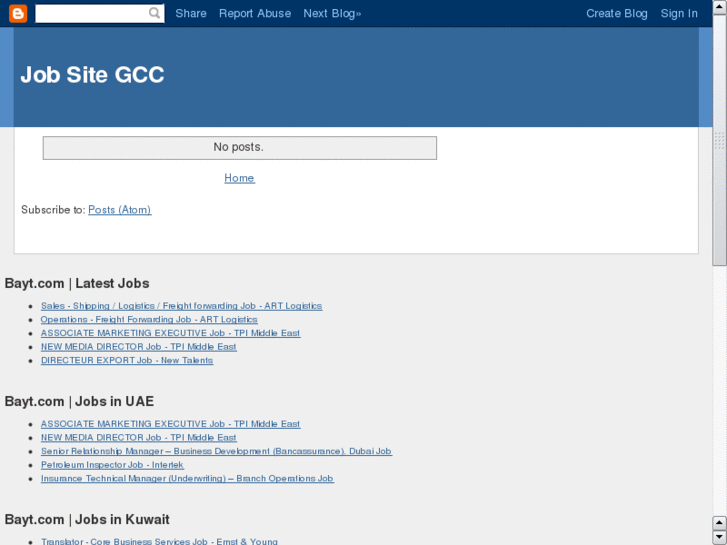The height and width of the screenshot is (545, 727).
Task: Open Translator - Core Business Services job link
Action: point(159,541)
